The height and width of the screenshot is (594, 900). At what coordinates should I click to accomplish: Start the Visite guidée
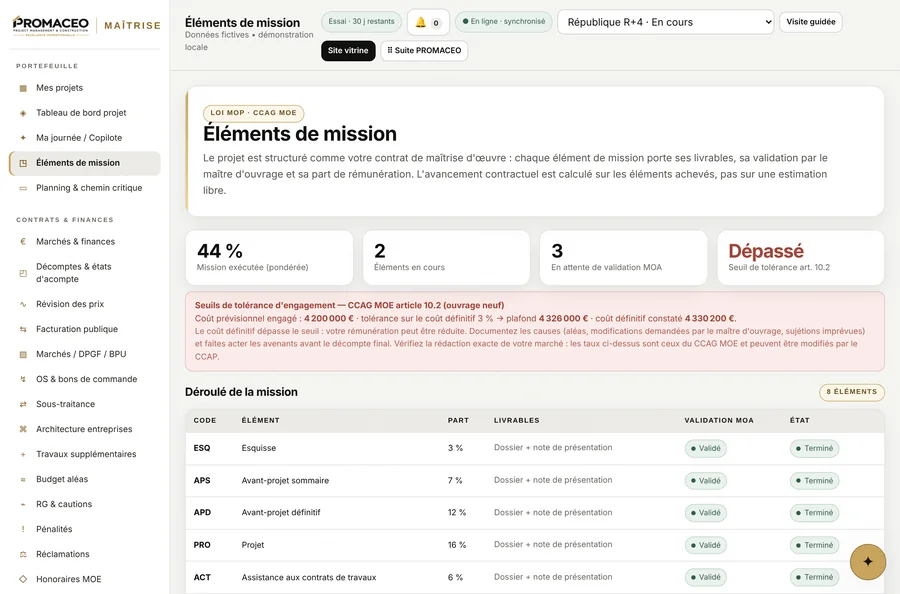click(810, 22)
